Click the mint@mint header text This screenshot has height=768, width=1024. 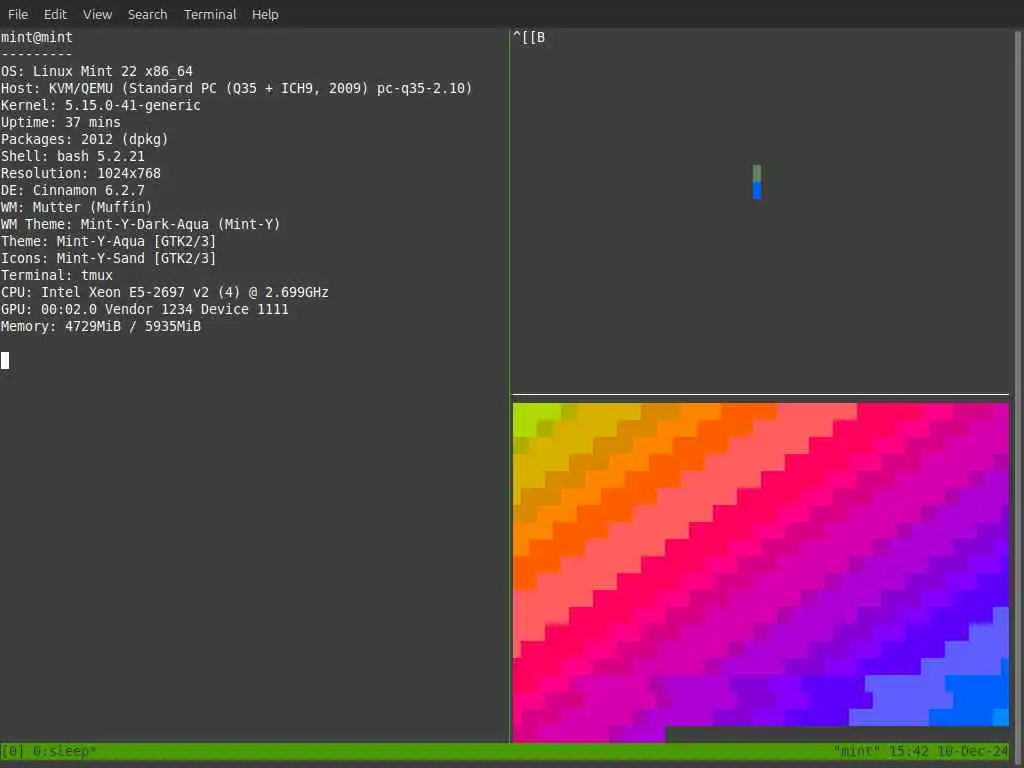click(37, 37)
